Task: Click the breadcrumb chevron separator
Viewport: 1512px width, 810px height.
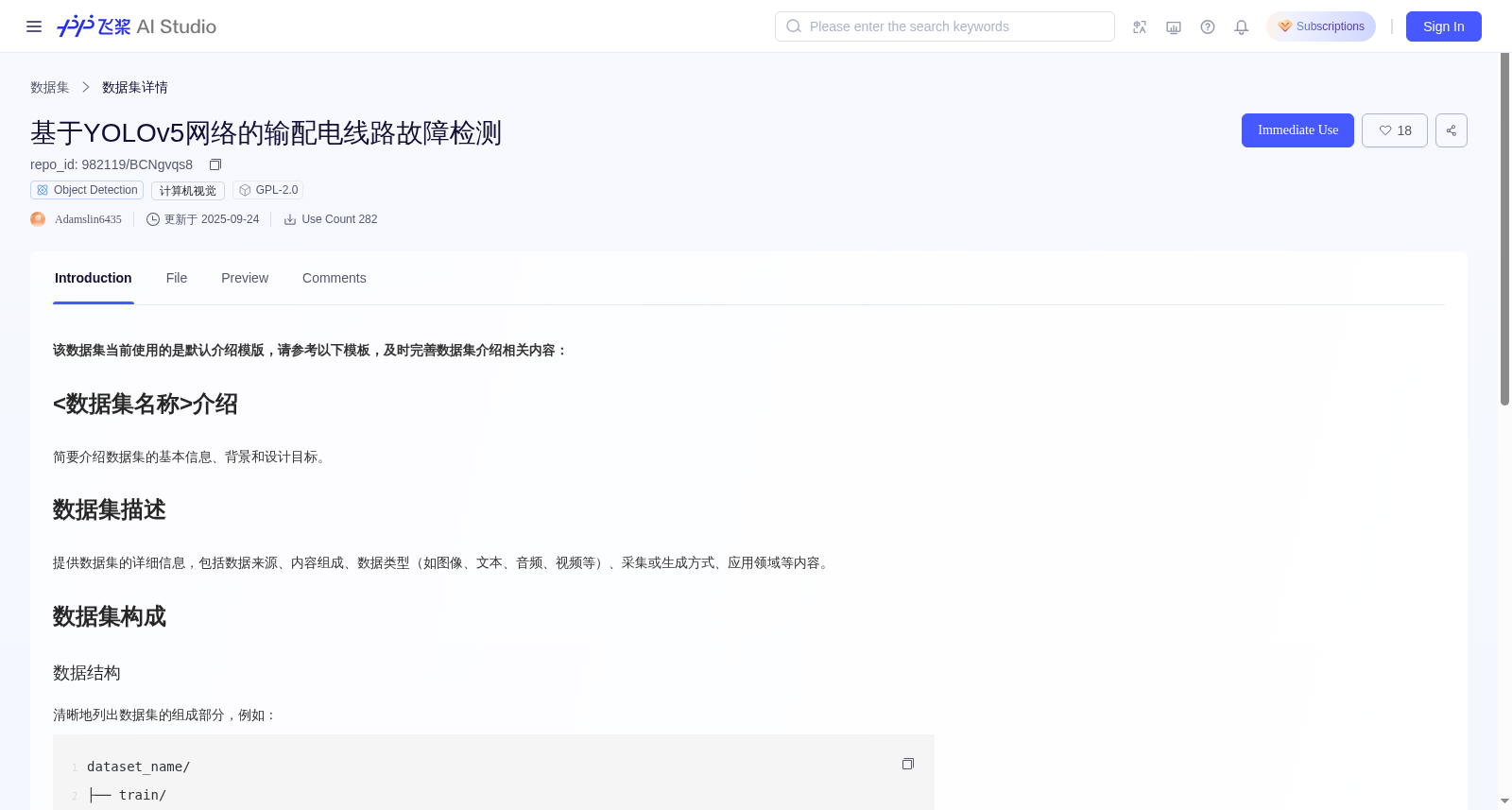Action: pos(86,87)
